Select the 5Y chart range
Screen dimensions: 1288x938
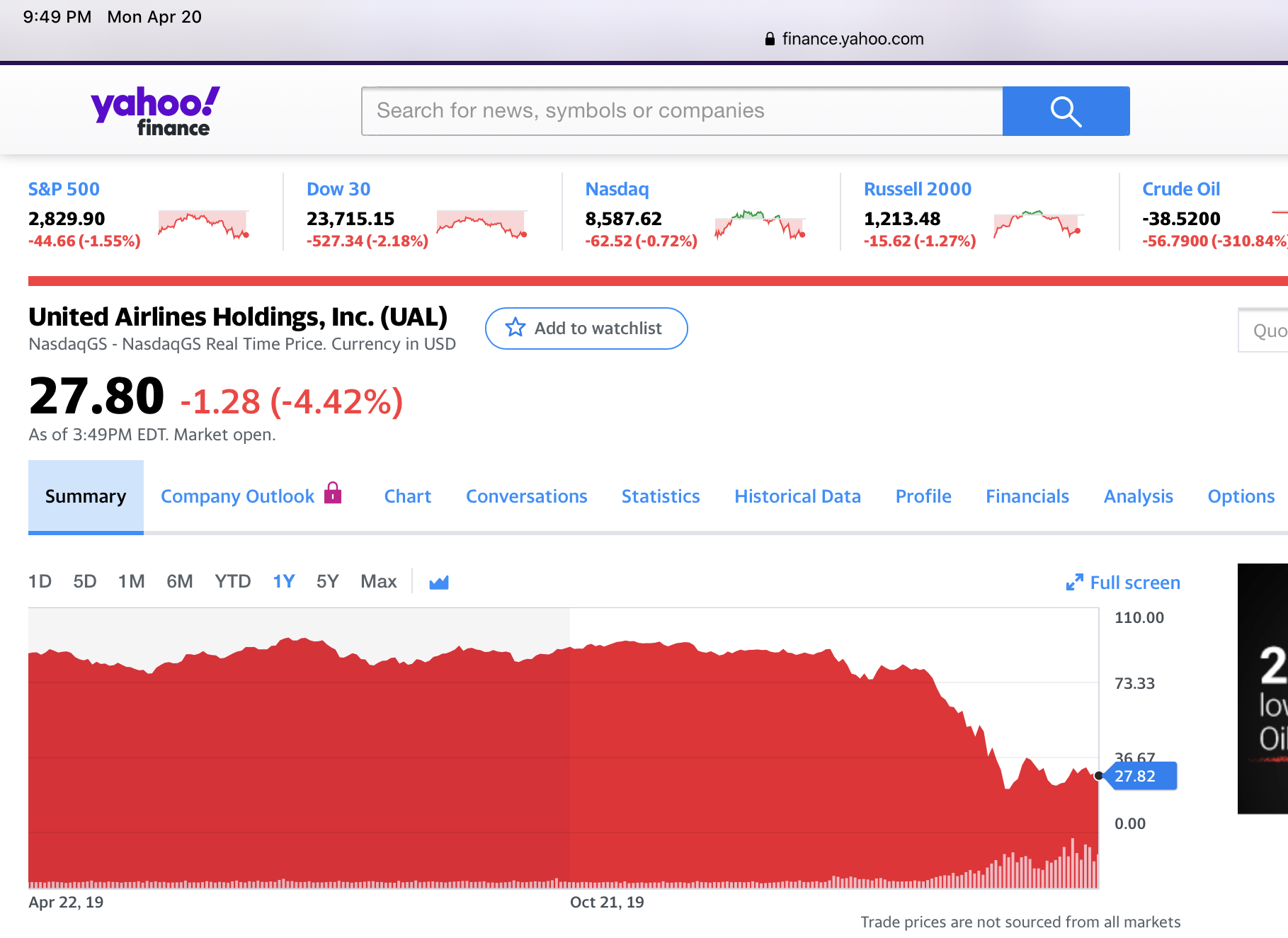pyautogui.click(x=327, y=582)
